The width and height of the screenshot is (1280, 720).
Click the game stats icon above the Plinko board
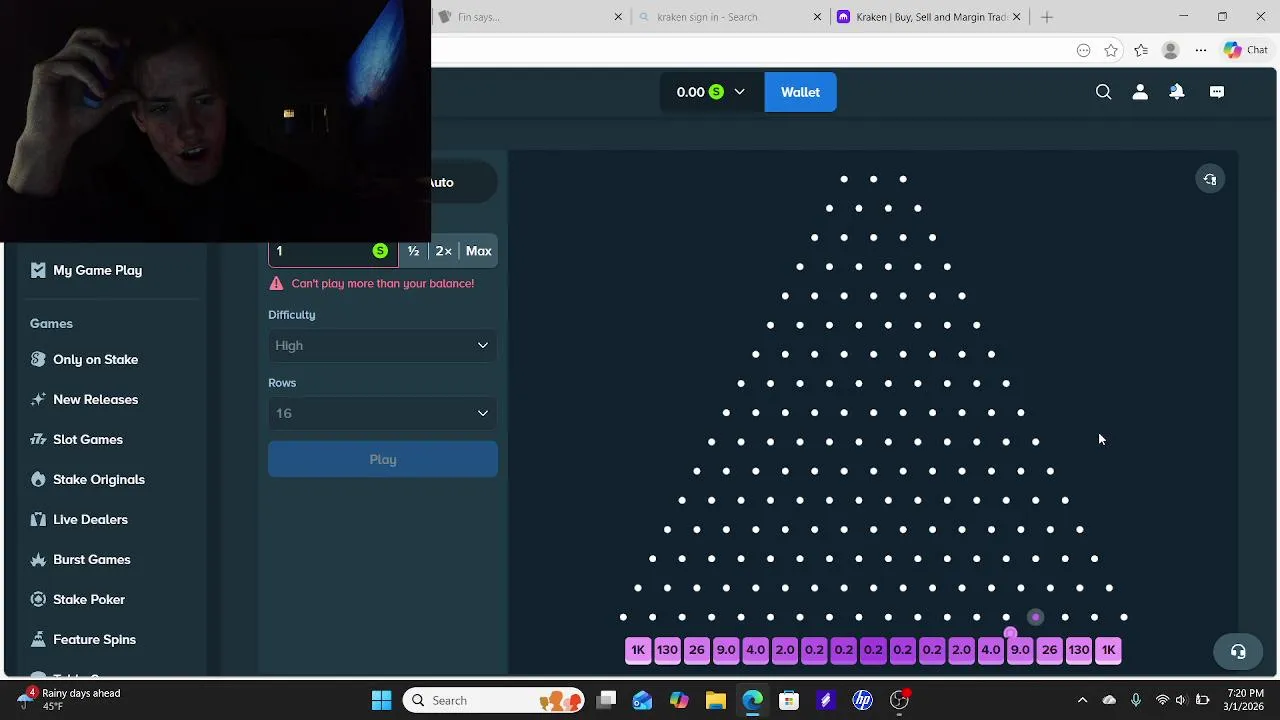click(1210, 179)
